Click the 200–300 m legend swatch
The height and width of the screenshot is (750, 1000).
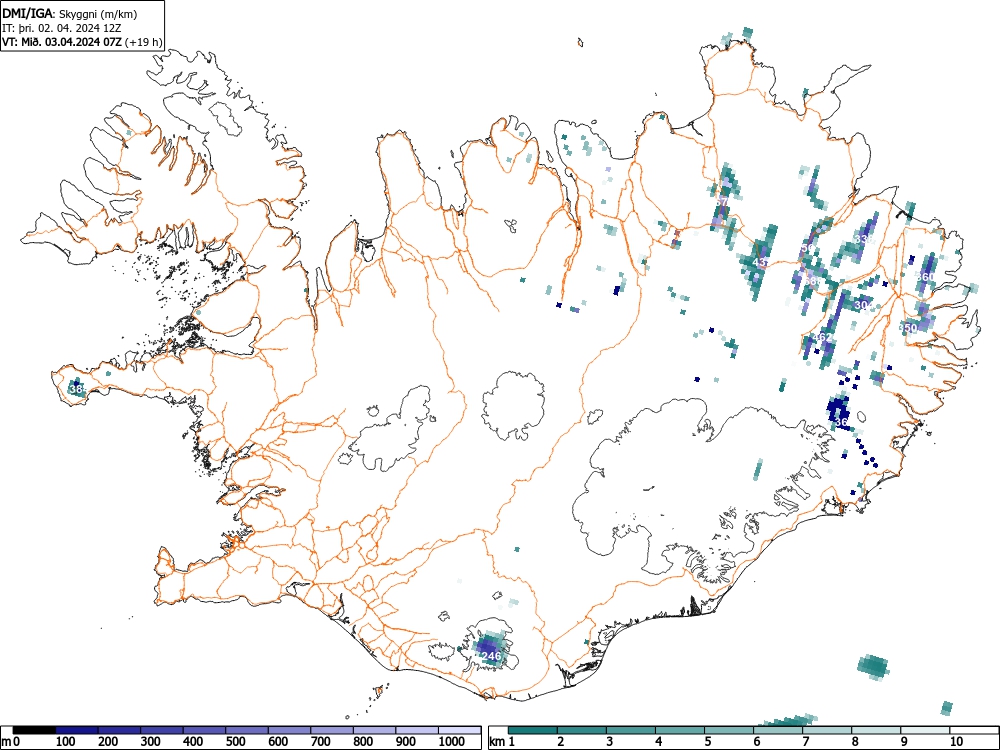click(119, 730)
